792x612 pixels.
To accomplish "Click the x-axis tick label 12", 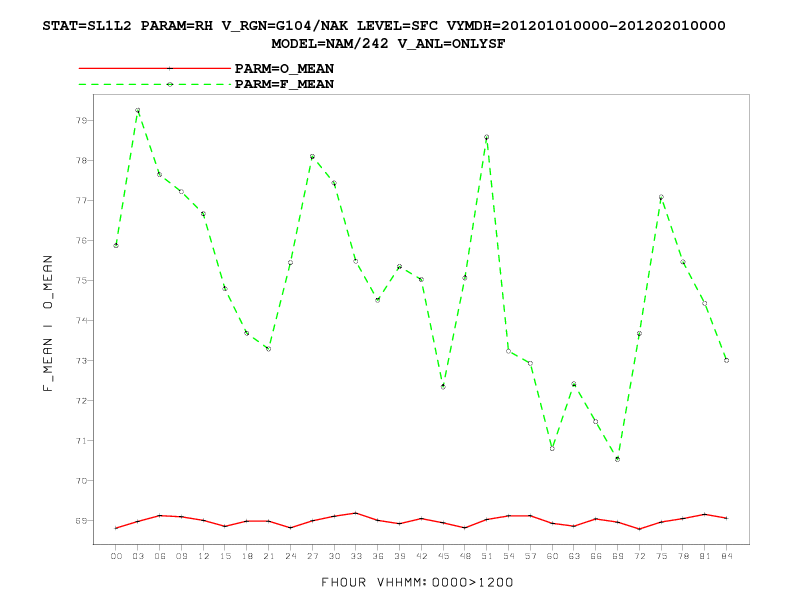I will coord(204,556).
